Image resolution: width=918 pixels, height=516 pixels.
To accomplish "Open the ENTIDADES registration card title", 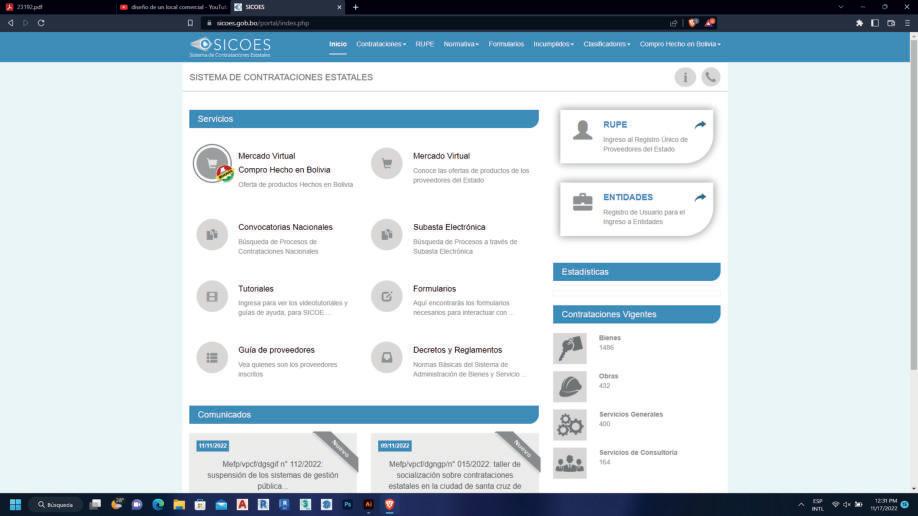I will [x=628, y=197].
